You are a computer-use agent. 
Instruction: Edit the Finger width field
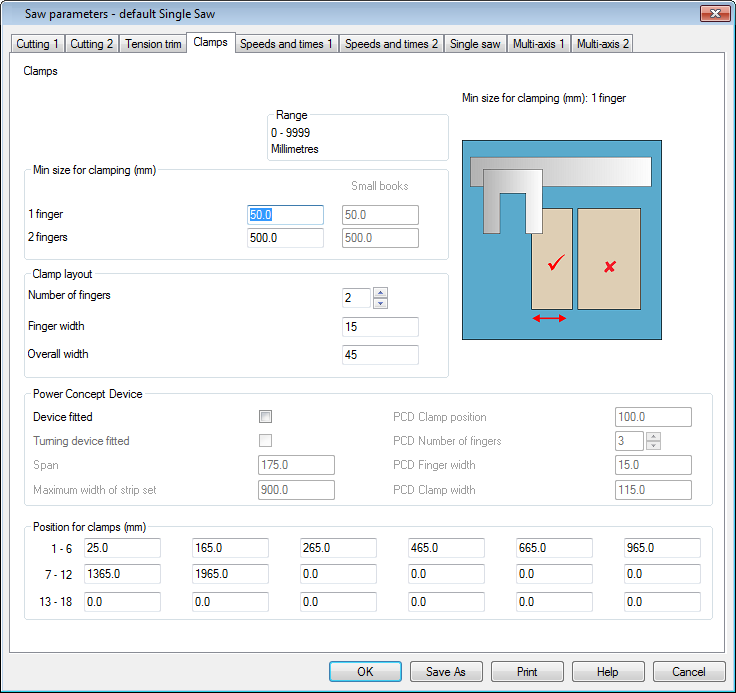[380, 327]
